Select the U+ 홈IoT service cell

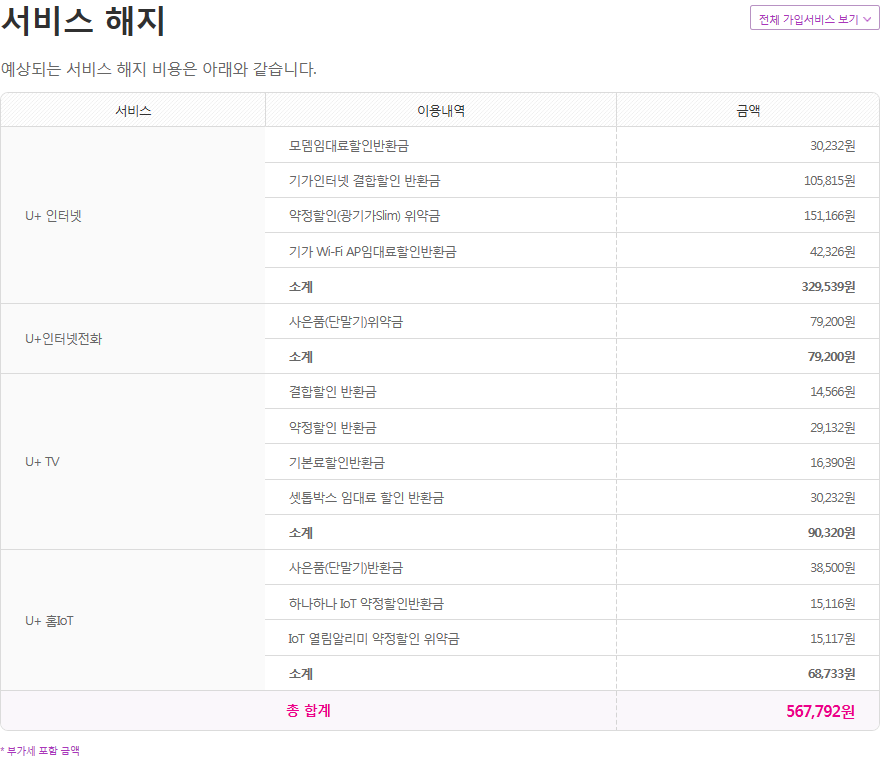pyautogui.click(x=50, y=620)
